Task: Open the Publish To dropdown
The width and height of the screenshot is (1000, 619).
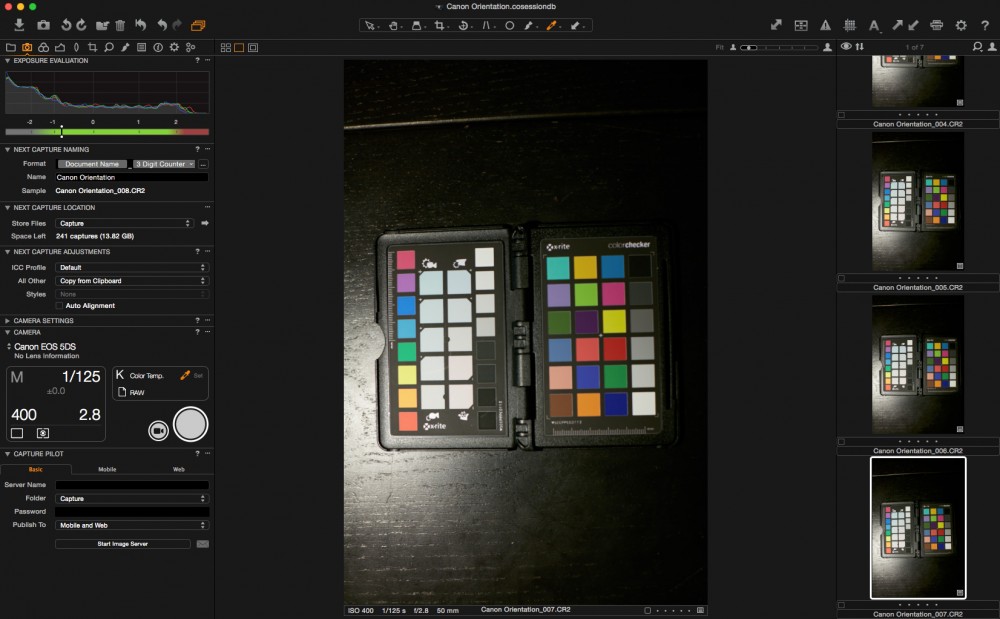Action: [132, 525]
